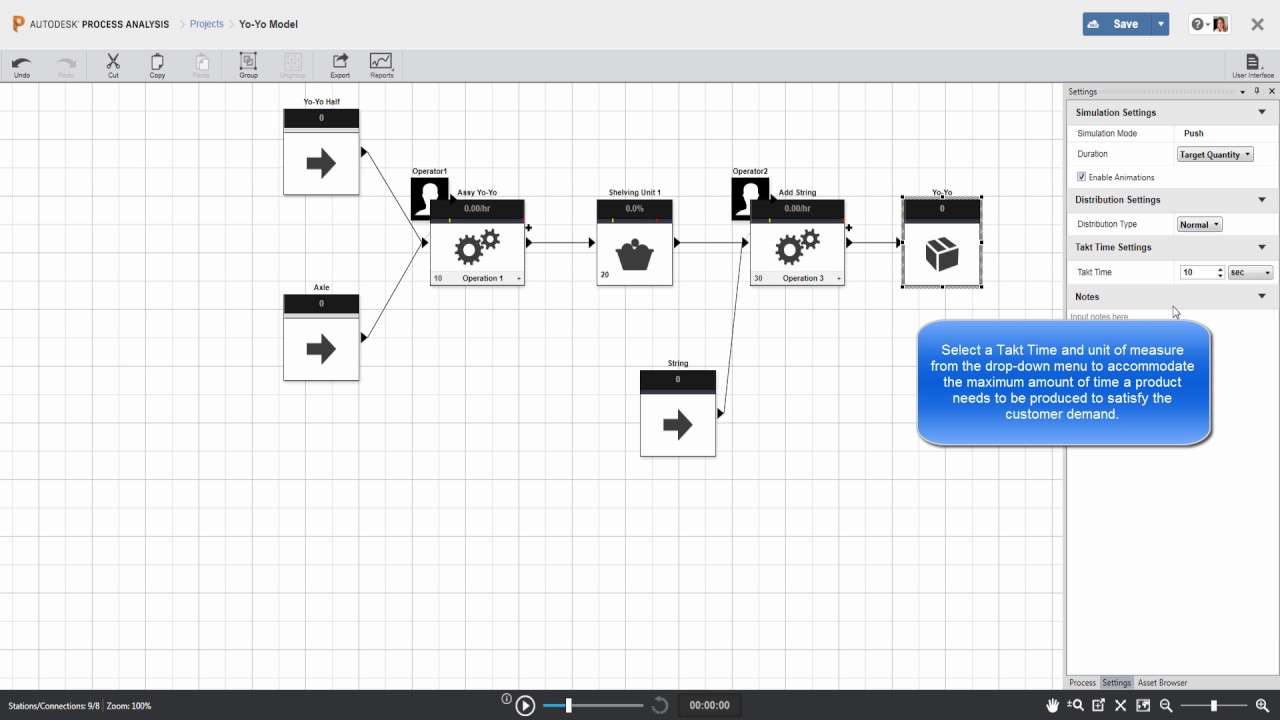Open Reports from toolbar
1280x720 pixels.
click(381, 66)
